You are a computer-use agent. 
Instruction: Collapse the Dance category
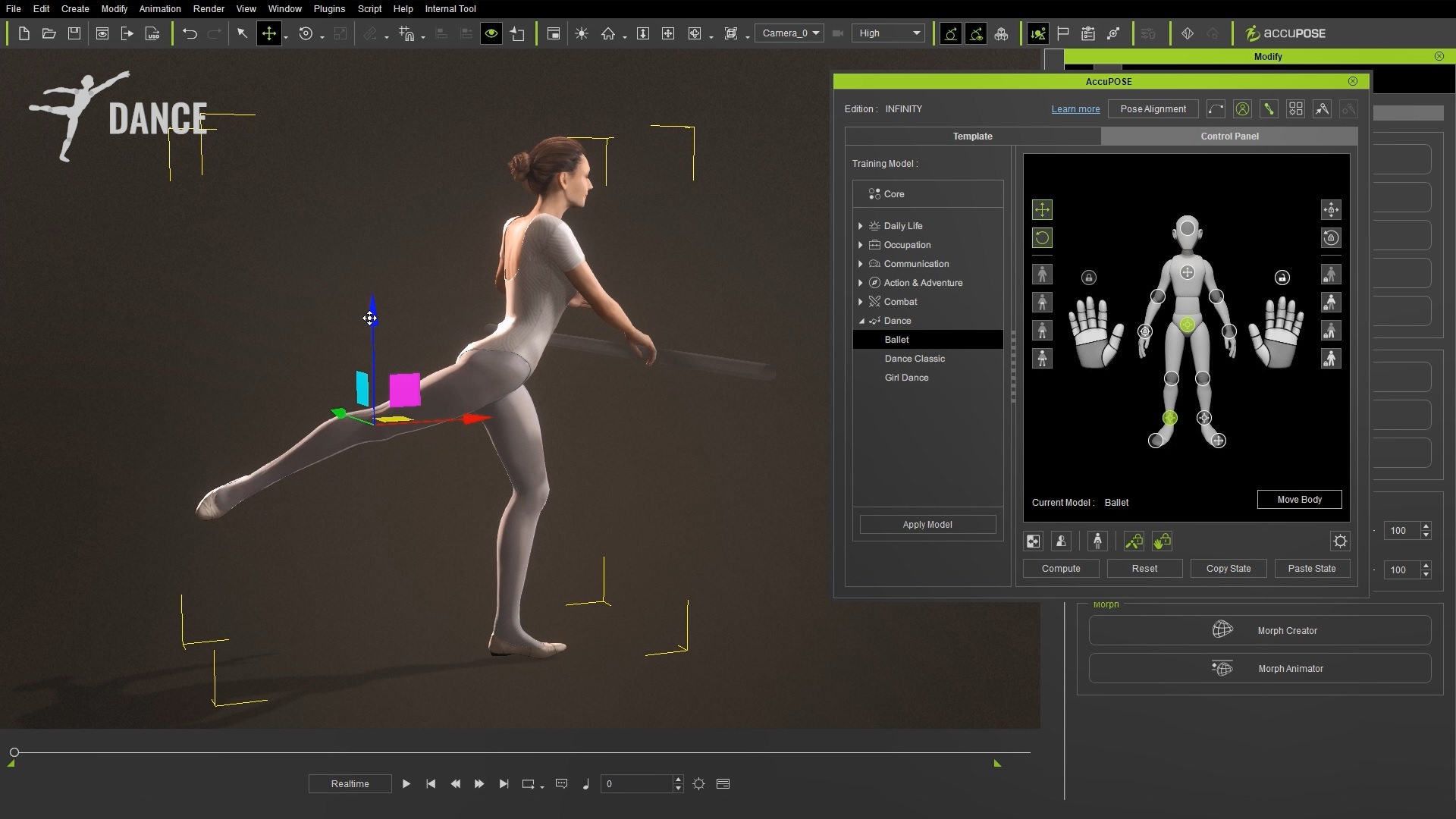(x=861, y=321)
